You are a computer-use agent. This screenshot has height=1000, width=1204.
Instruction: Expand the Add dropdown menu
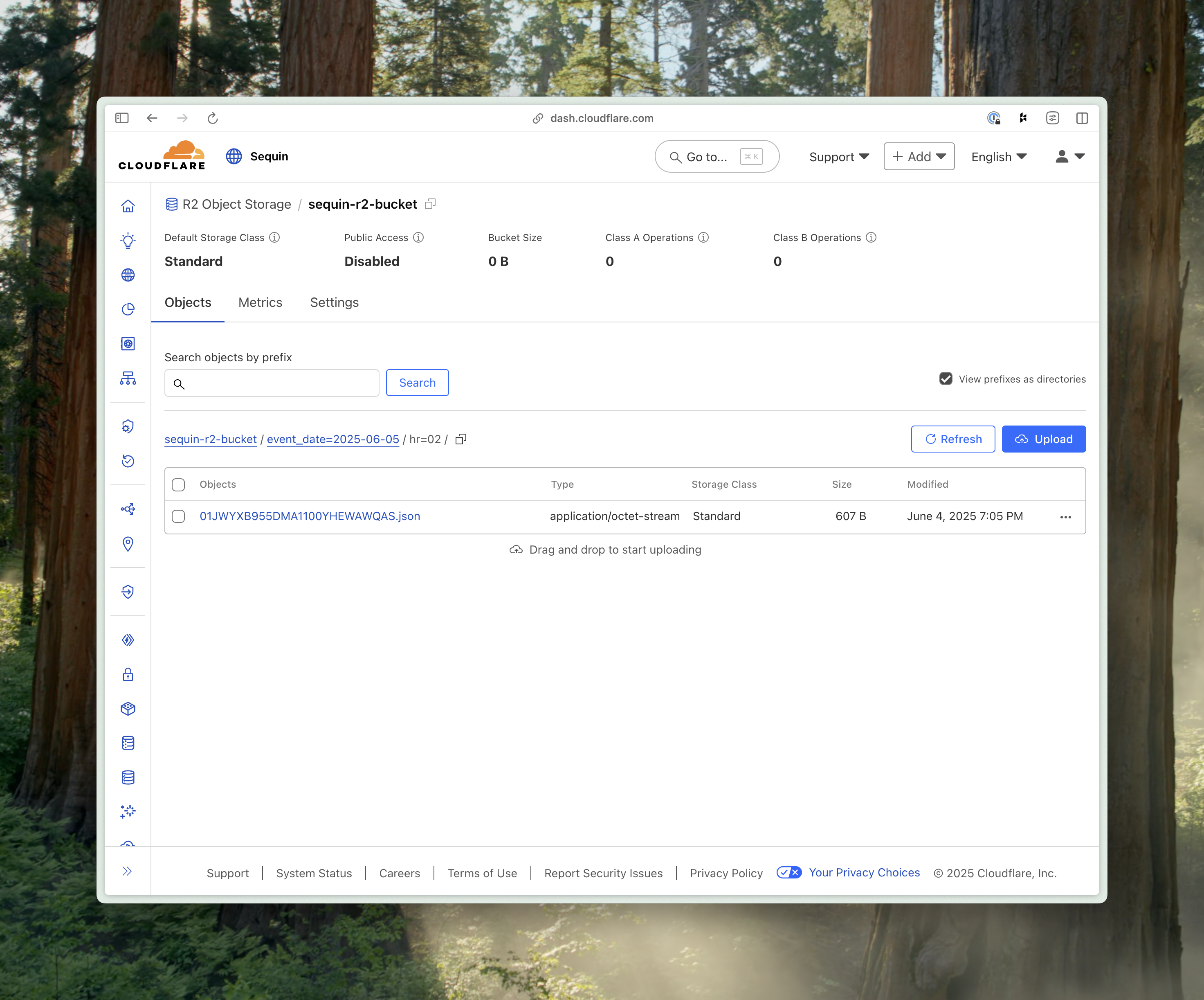[919, 156]
